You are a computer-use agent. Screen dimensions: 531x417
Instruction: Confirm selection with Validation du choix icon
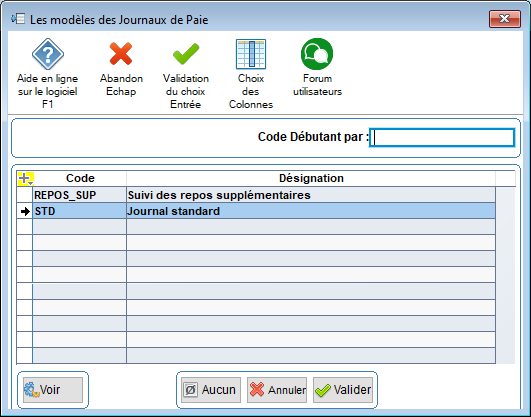coord(186,54)
